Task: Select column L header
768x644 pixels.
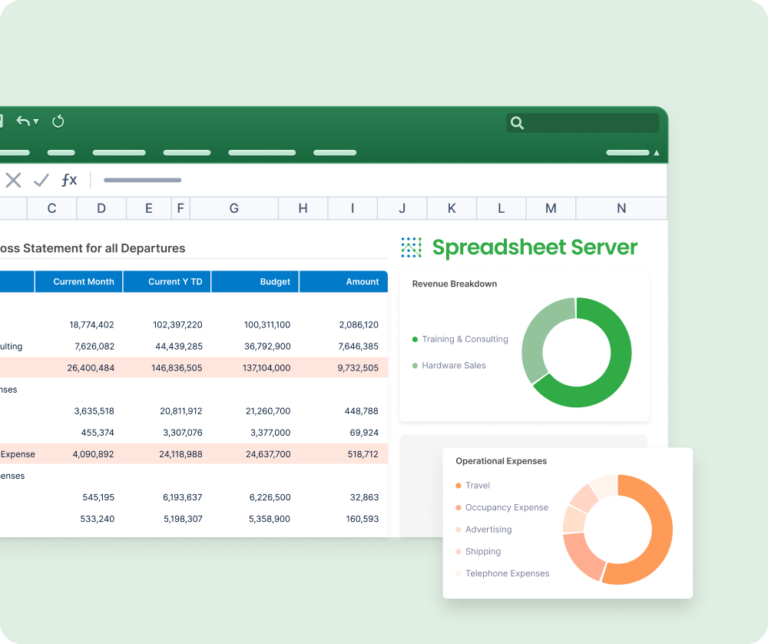Action: (x=501, y=208)
